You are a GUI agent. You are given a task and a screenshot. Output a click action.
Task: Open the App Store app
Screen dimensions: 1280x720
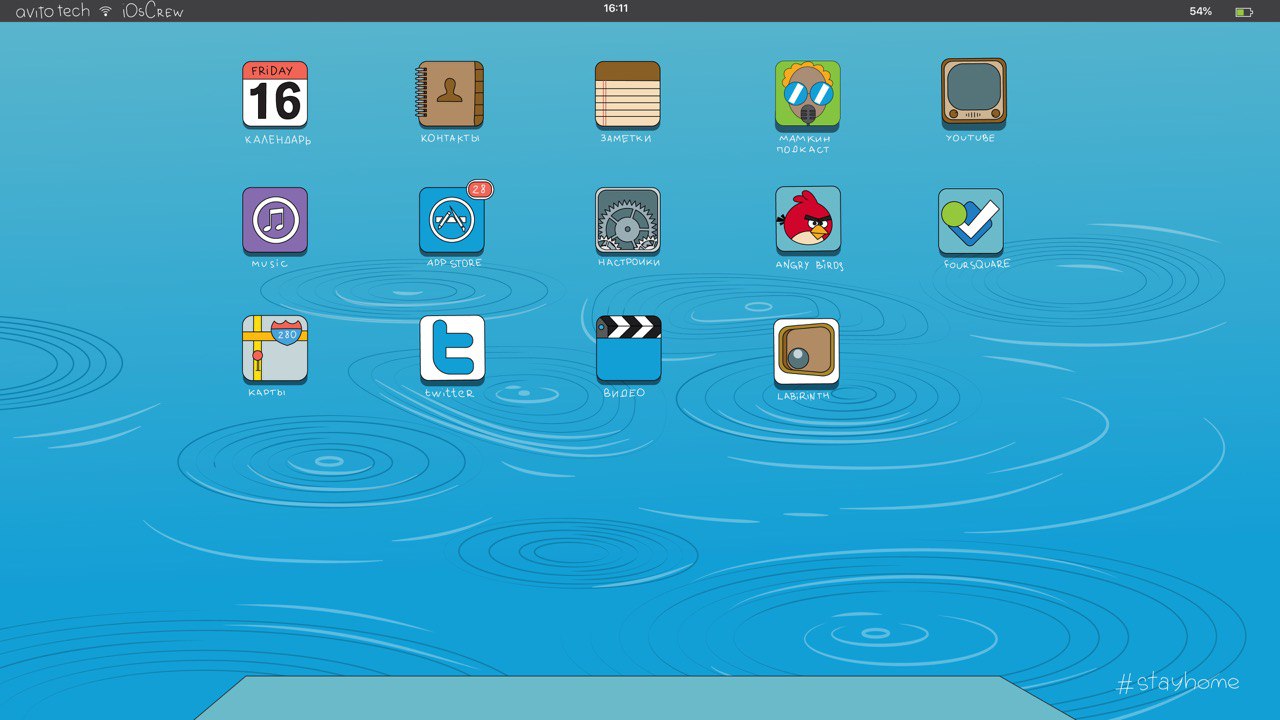click(x=452, y=221)
